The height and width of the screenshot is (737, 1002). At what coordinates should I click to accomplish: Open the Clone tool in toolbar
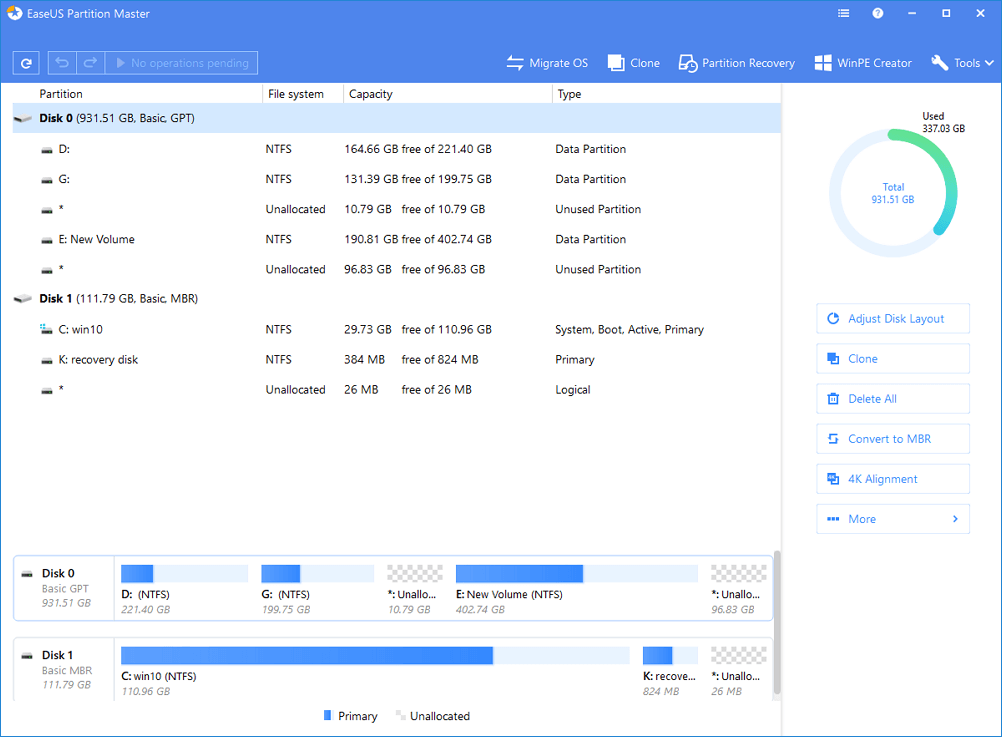[633, 63]
